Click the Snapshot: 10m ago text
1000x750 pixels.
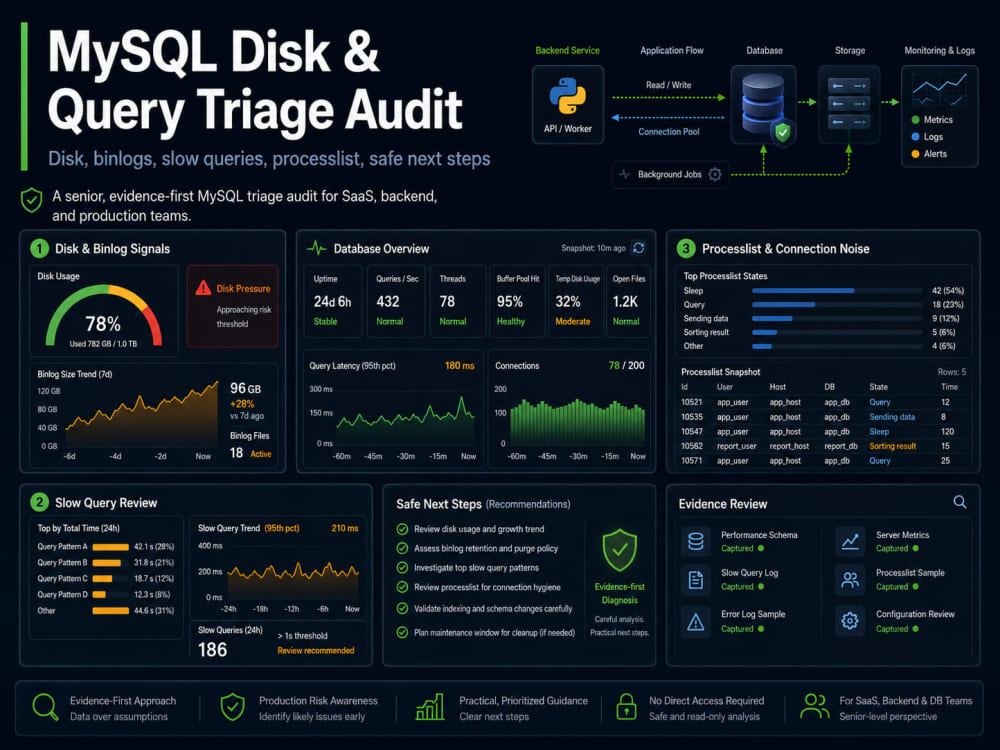(x=593, y=248)
